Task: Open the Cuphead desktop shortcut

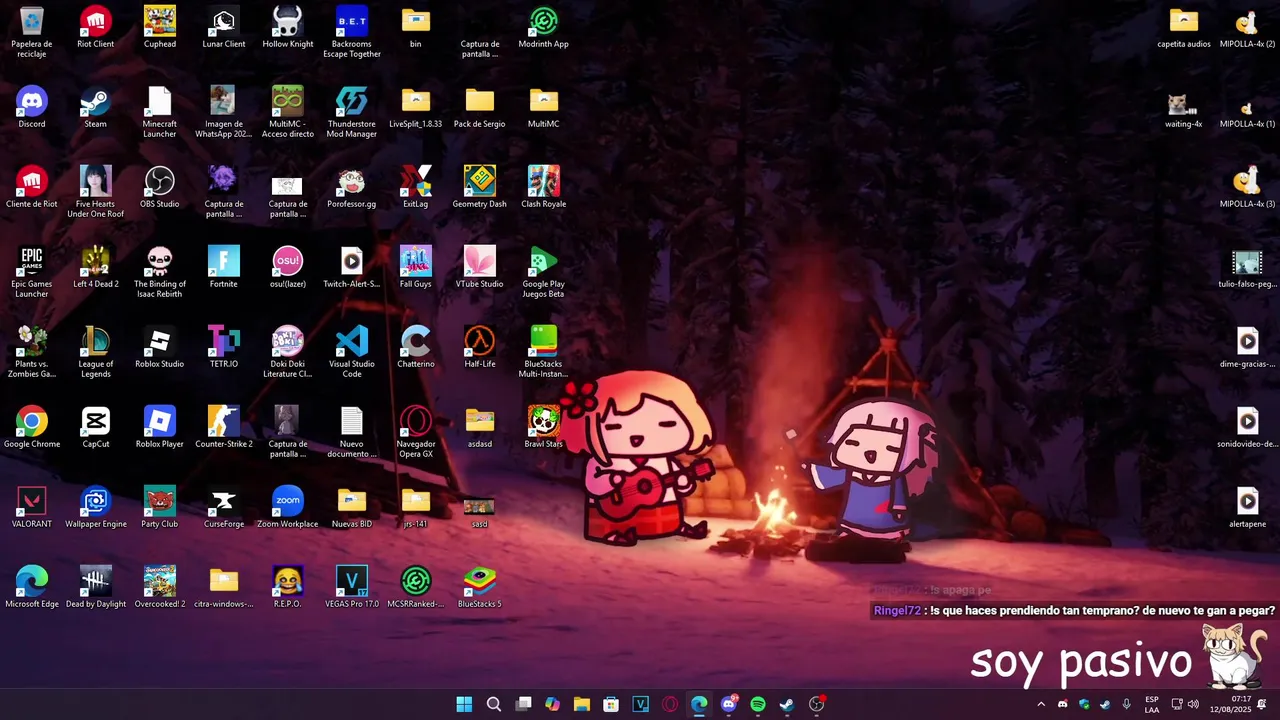Action: tap(160, 27)
